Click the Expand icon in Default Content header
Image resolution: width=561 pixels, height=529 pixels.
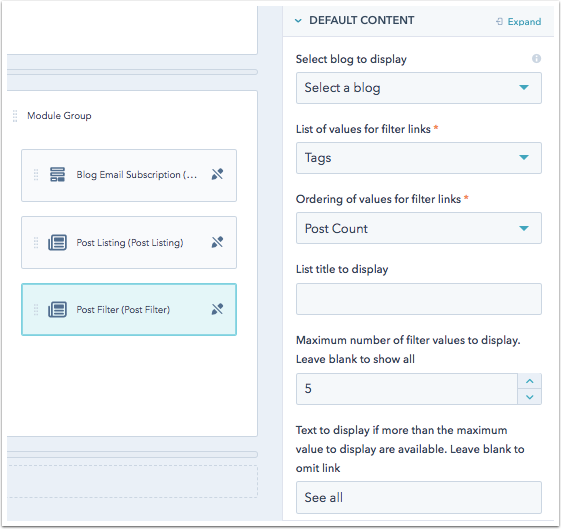click(x=499, y=22)
